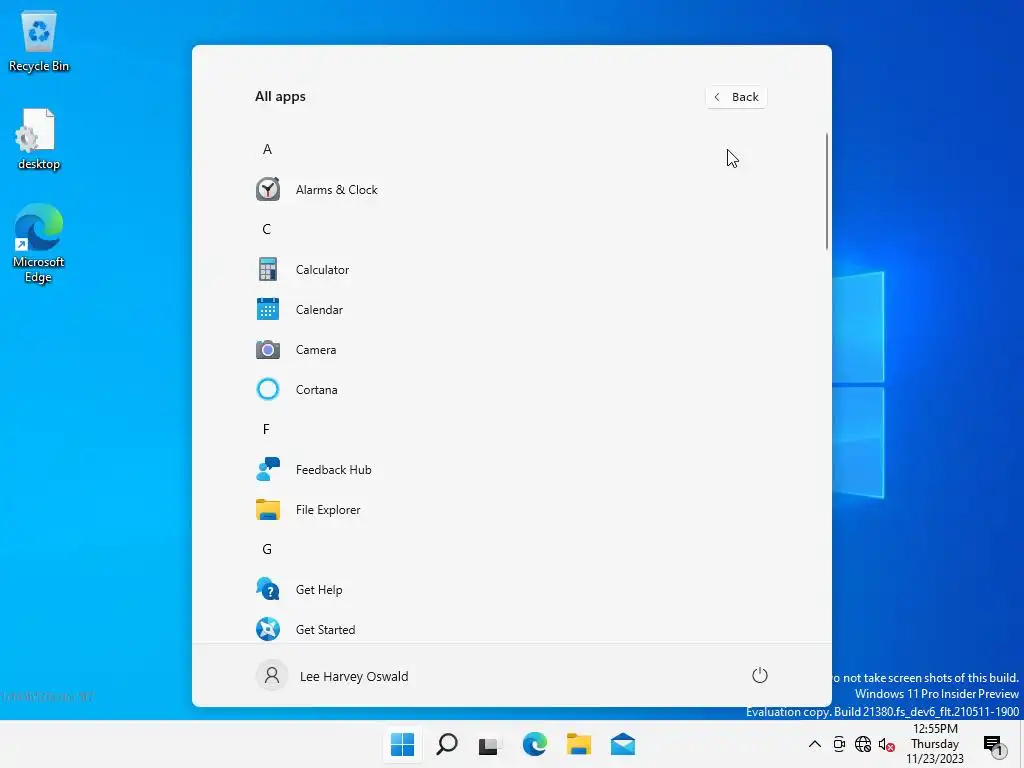Image resolution: width=1024 pixels, height=768 pixels.
Task: Open Task View on the taskbar
Action: (x=490, y=745)
